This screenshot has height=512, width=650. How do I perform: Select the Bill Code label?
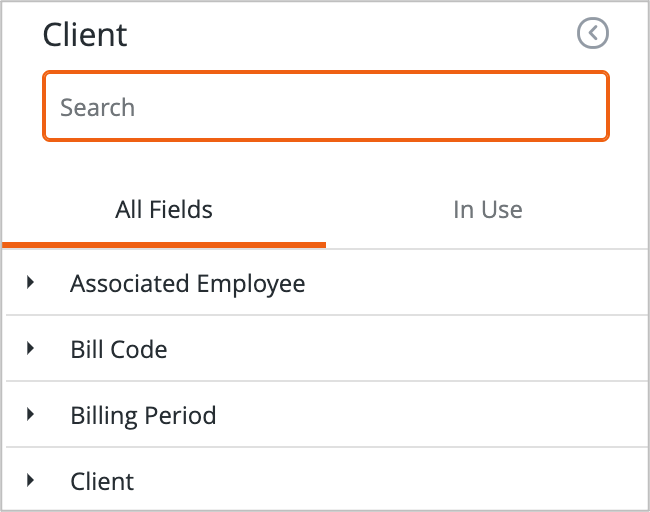(x=118, y=350)
